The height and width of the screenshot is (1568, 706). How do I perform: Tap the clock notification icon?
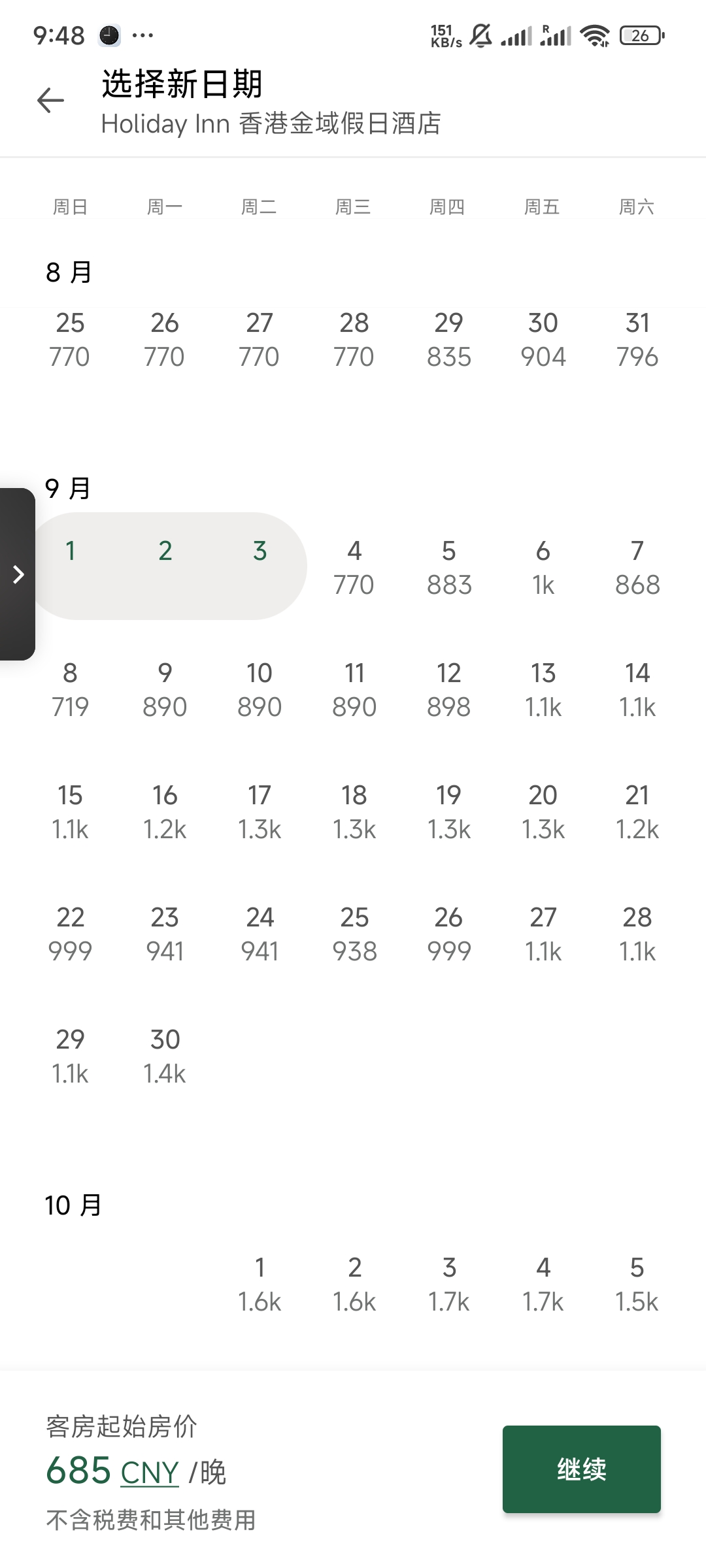[x=109, y=35]
